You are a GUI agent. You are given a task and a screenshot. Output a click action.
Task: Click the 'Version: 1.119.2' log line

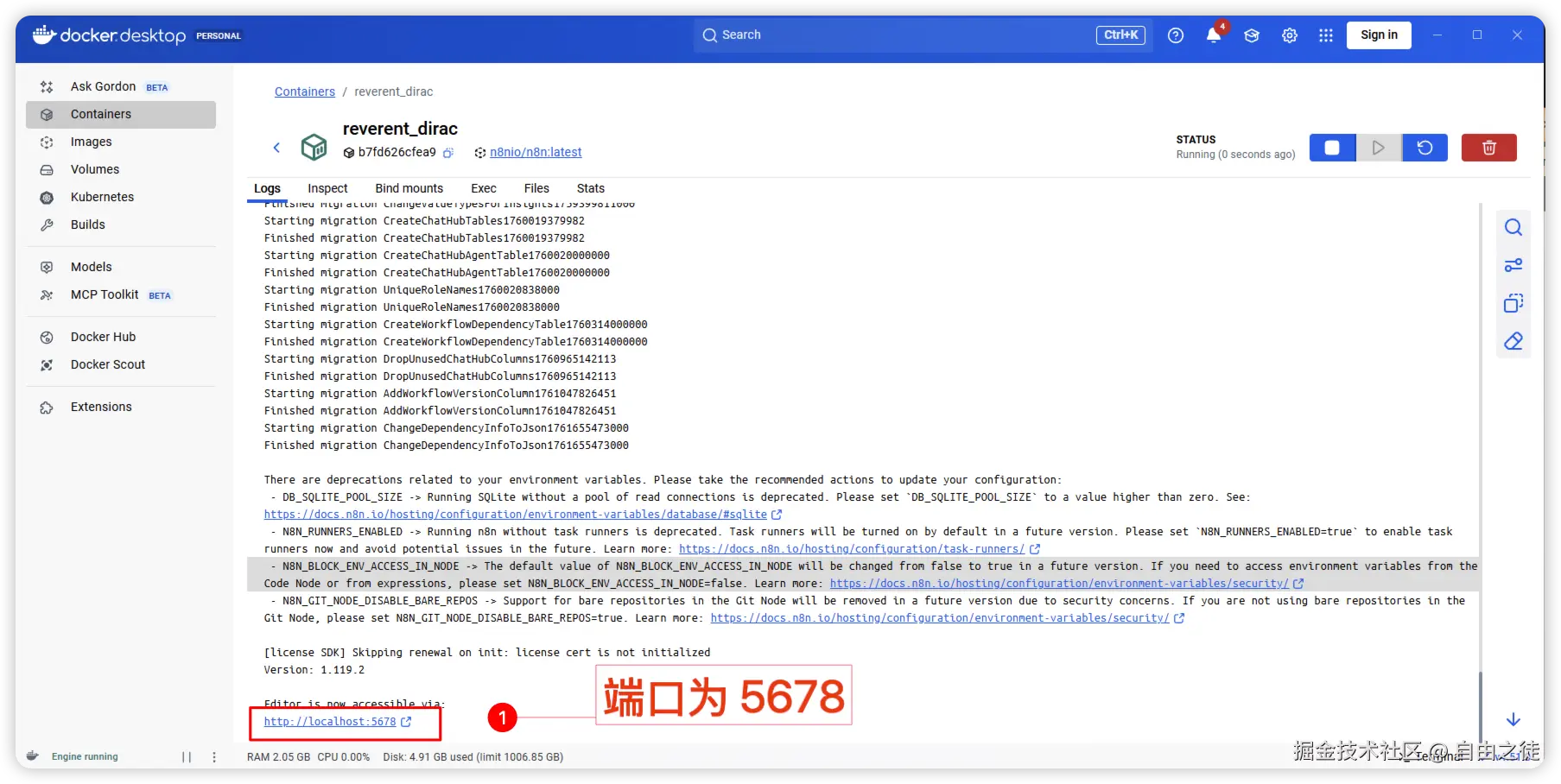tap(314, 670)
